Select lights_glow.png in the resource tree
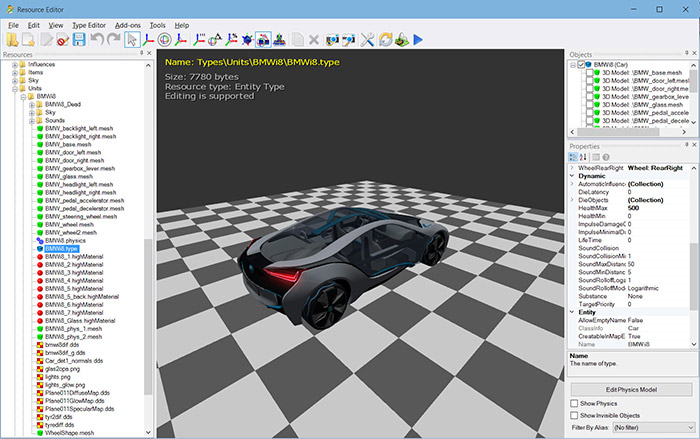The image size is (700, 439). click(x=65, y=385)
